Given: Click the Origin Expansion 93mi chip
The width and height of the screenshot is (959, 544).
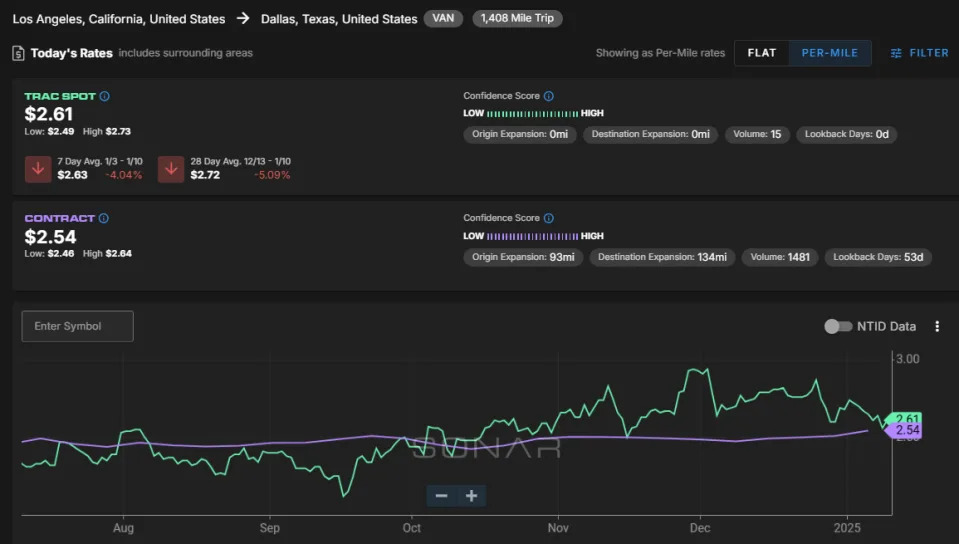Looking at the screenshot, I should (x=524, y=257).
